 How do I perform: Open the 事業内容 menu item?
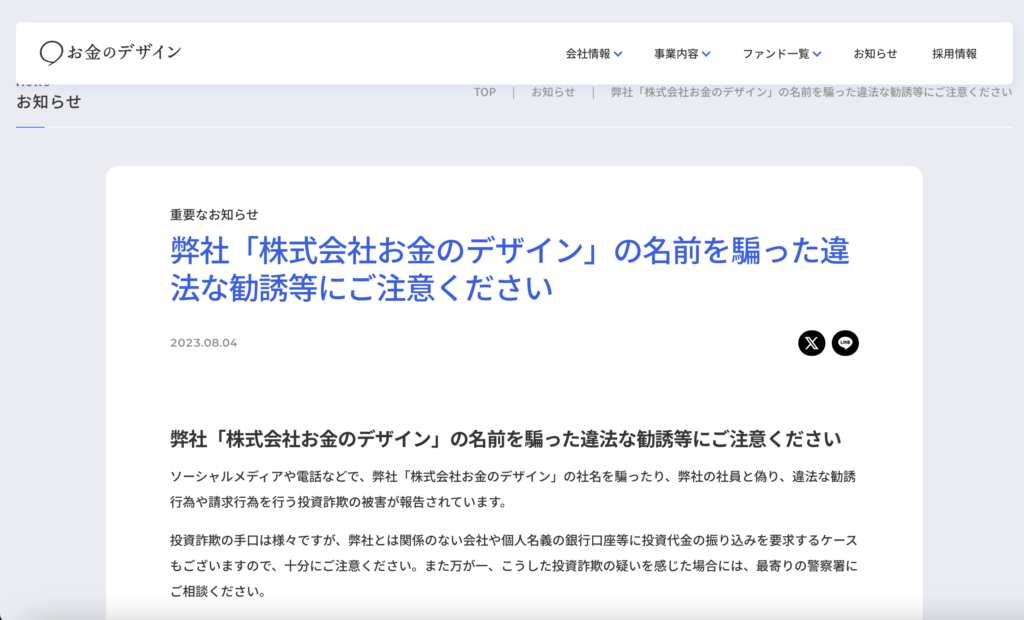tap(677, 54)
